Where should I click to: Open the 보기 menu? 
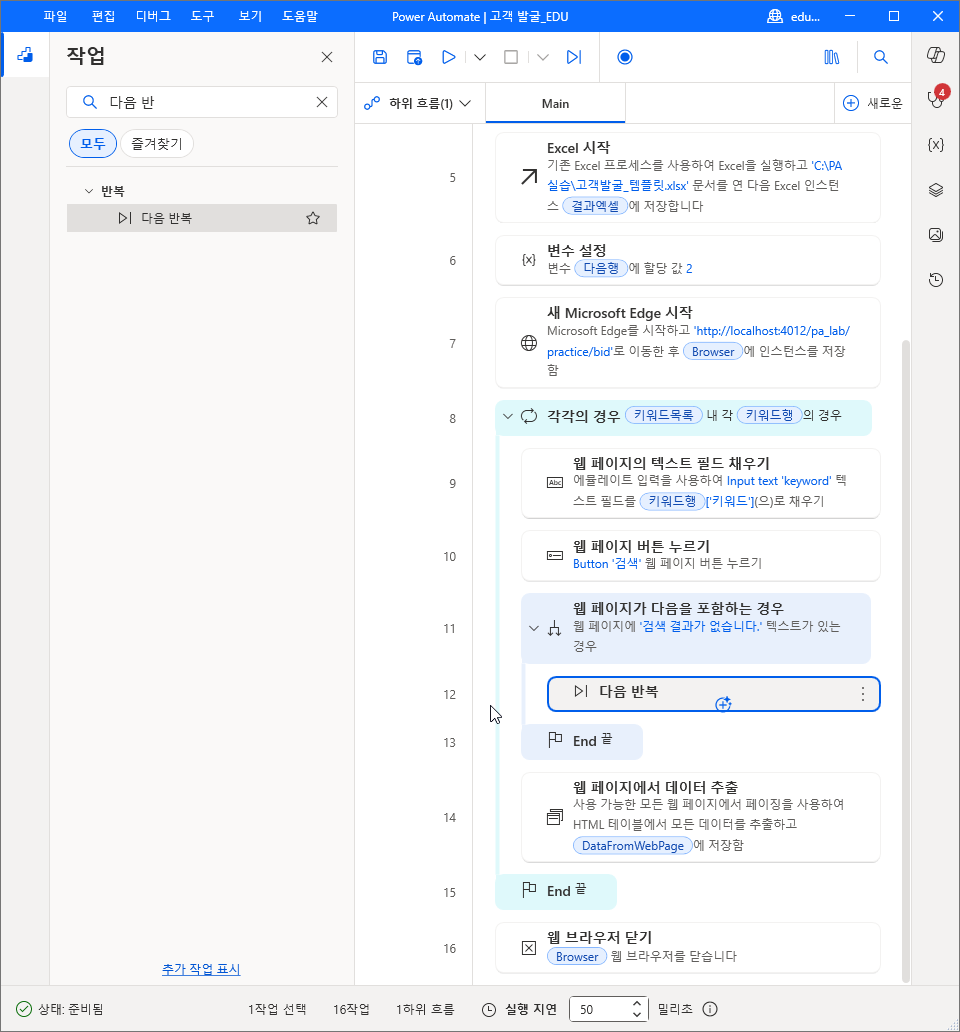coord(250,16)
